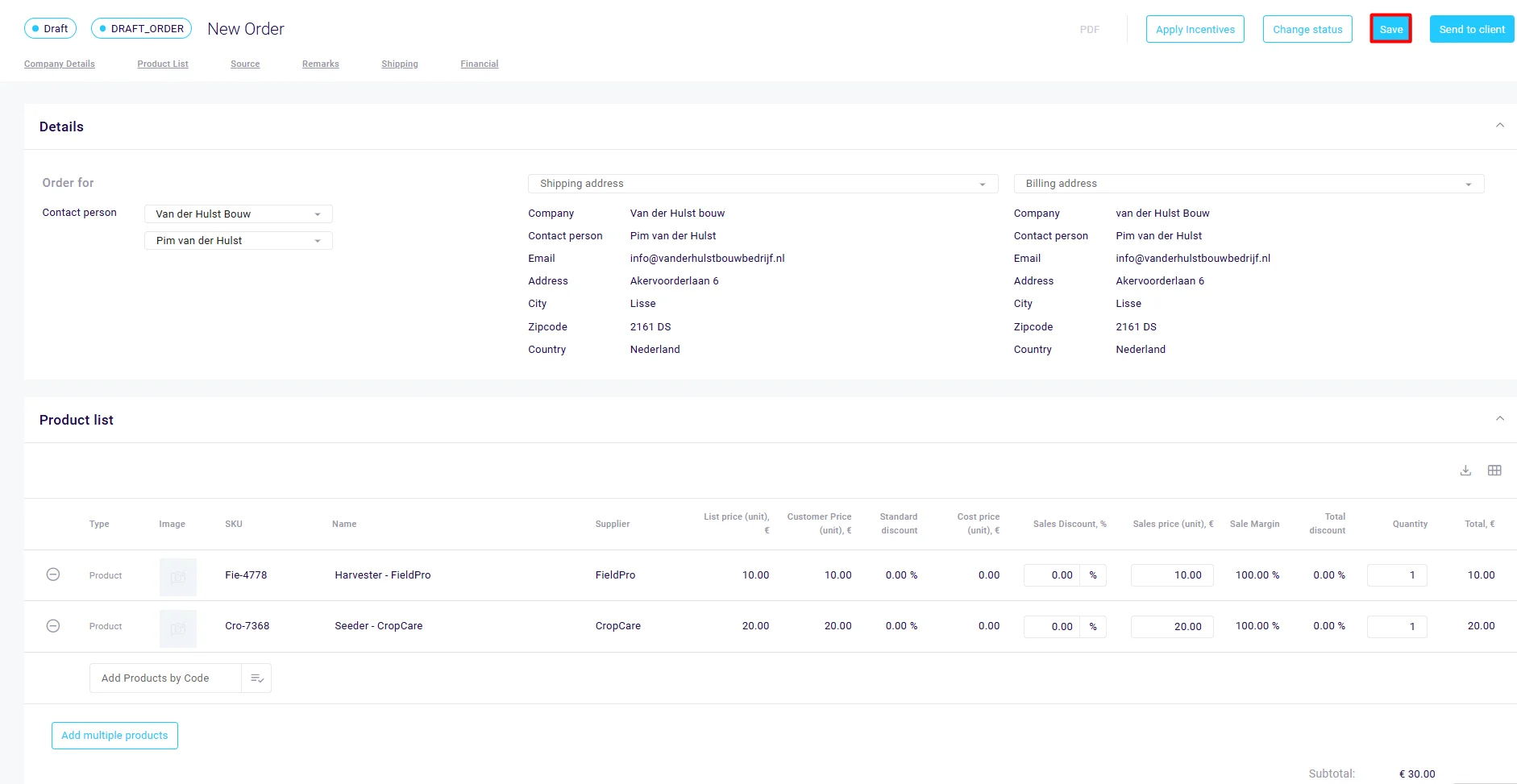Jump to Financial tab

point(480,64)
